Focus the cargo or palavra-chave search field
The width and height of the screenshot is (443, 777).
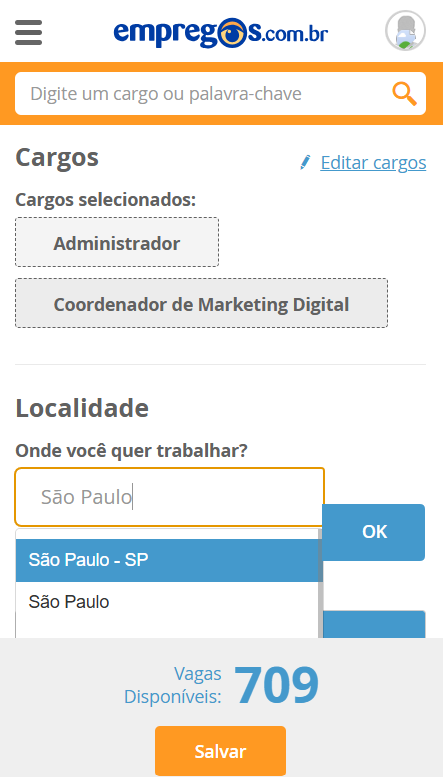[203, 94]
